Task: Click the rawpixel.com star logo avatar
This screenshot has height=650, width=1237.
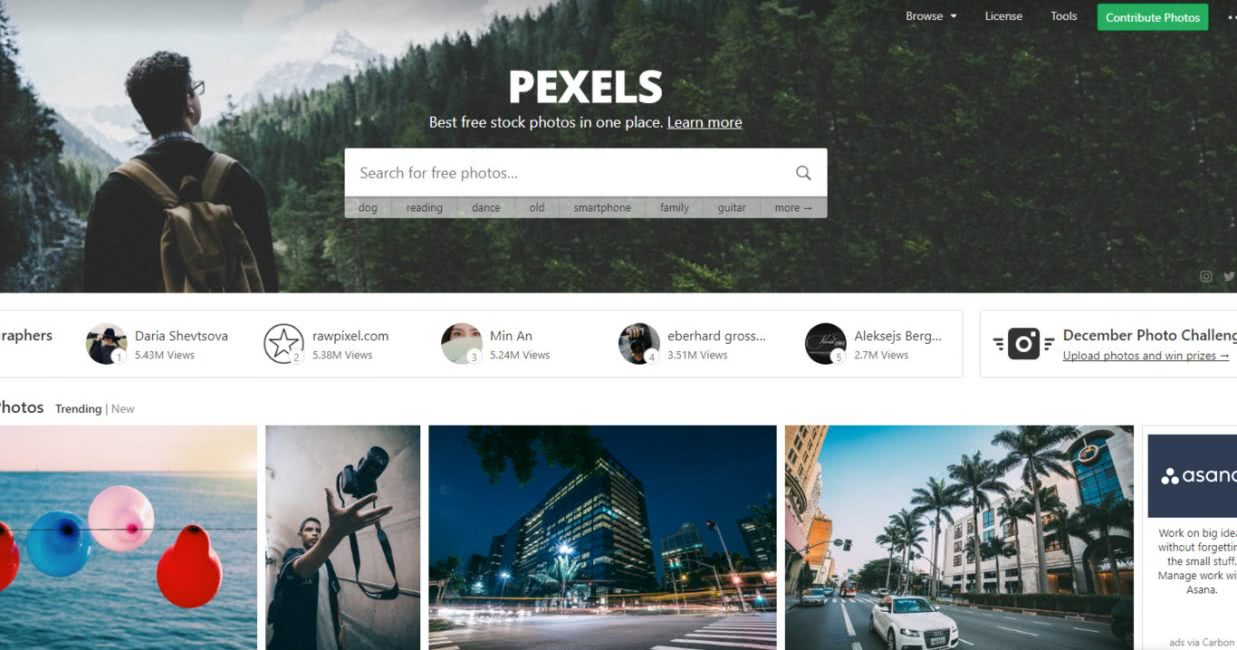Action: tap(283, 344)
